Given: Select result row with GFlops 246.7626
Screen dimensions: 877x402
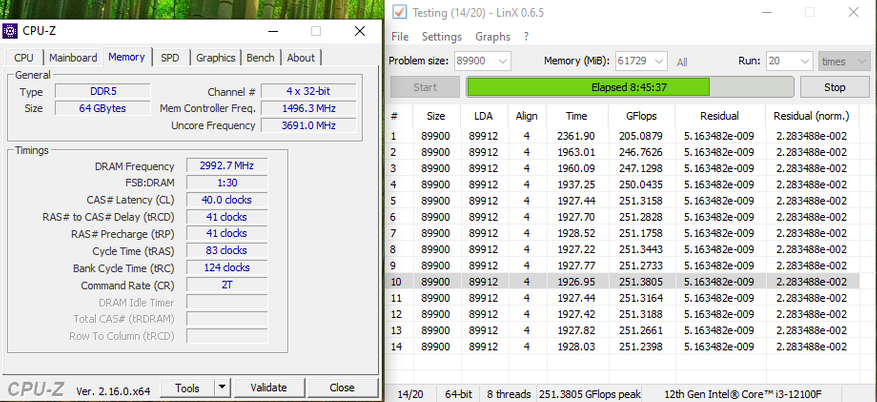Looking at the screenshot, I should tap(623, 152).
